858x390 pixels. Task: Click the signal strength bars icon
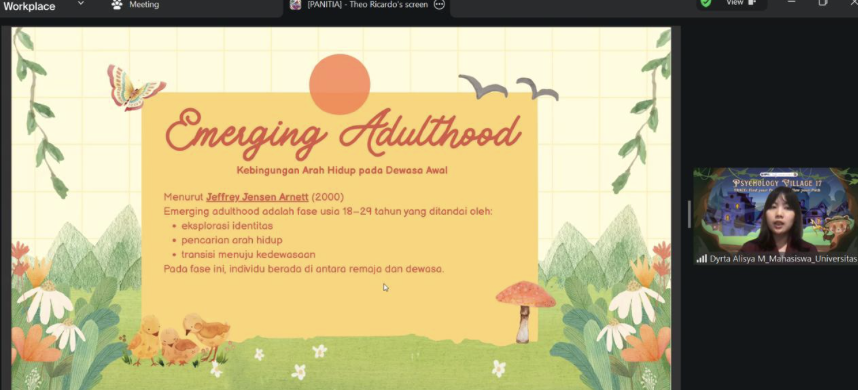(702, 259)
